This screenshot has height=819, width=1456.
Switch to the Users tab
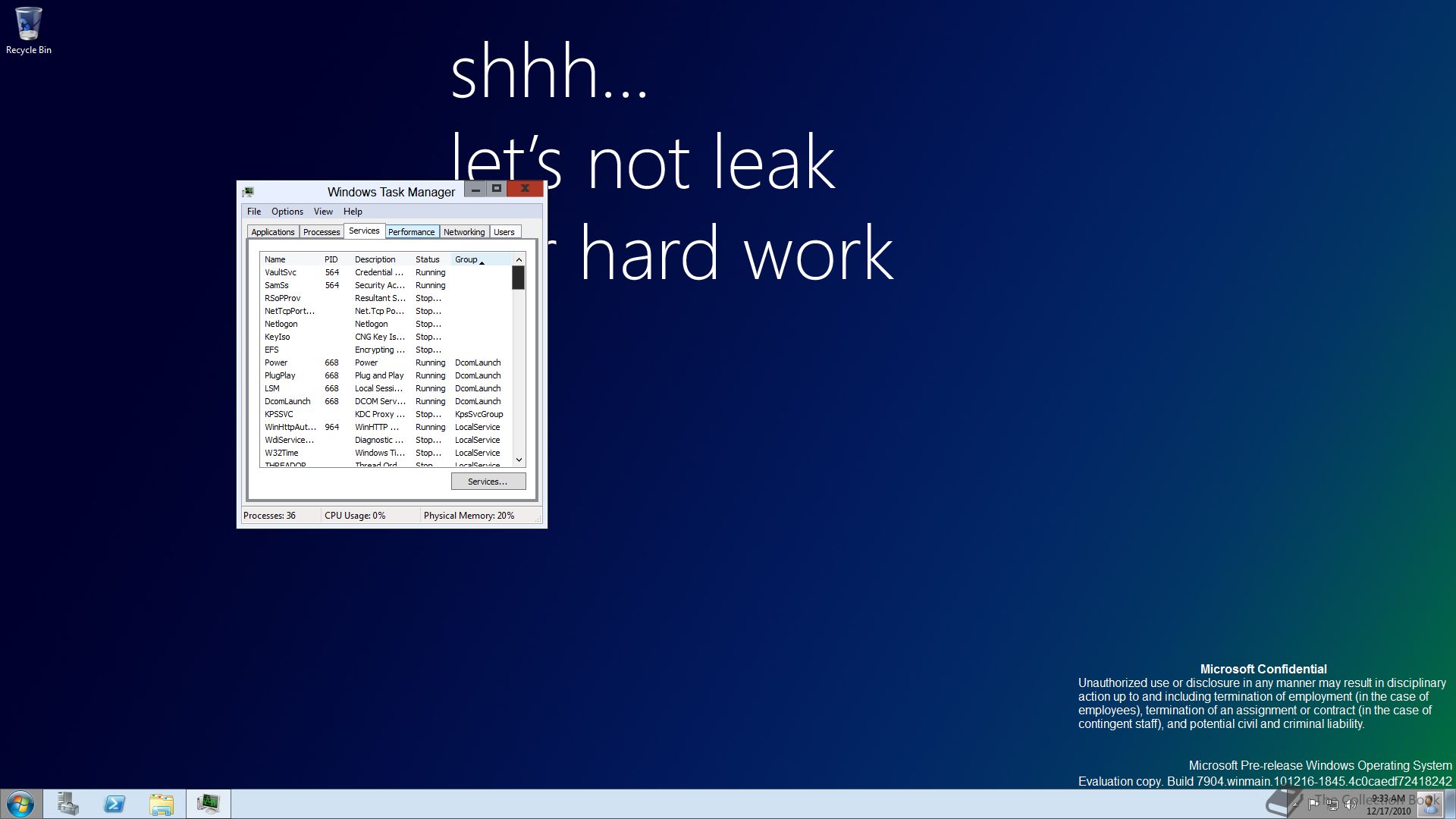[504, 232]
